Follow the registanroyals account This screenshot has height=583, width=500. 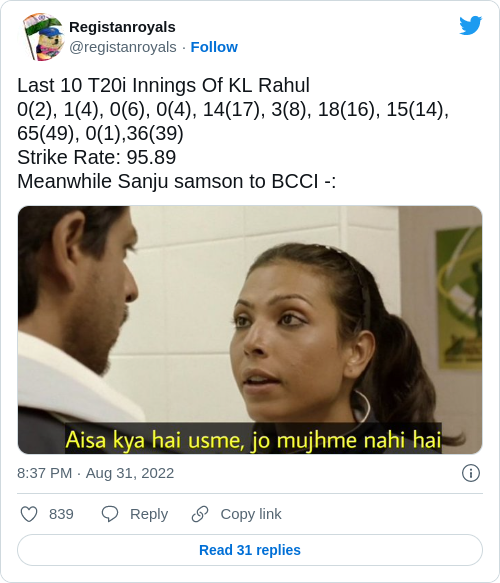click(x=214, y=47)
